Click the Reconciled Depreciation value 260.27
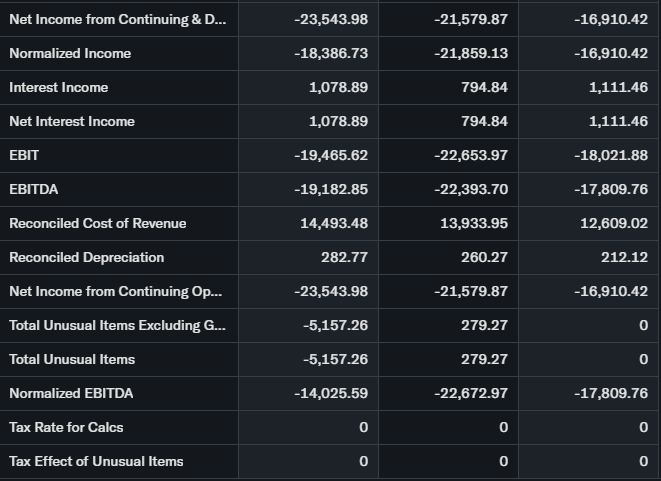The height and width of the screenshot is (481, 661). point(484,257)
